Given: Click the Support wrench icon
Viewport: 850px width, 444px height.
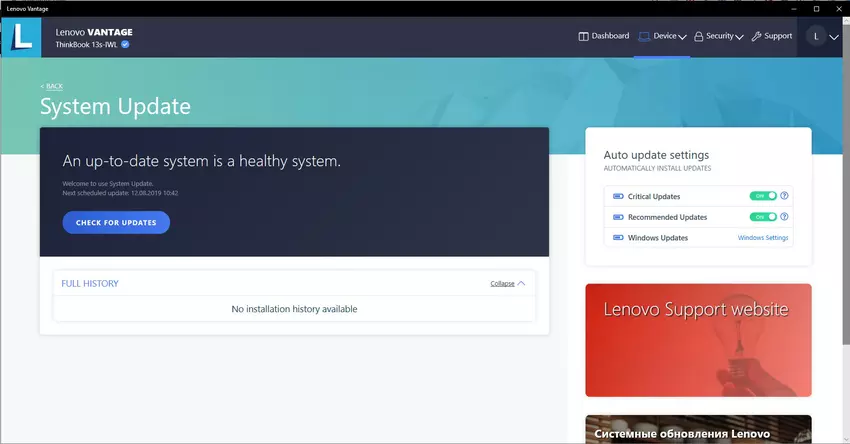Looking at the screenshot, I should point(756,36).
